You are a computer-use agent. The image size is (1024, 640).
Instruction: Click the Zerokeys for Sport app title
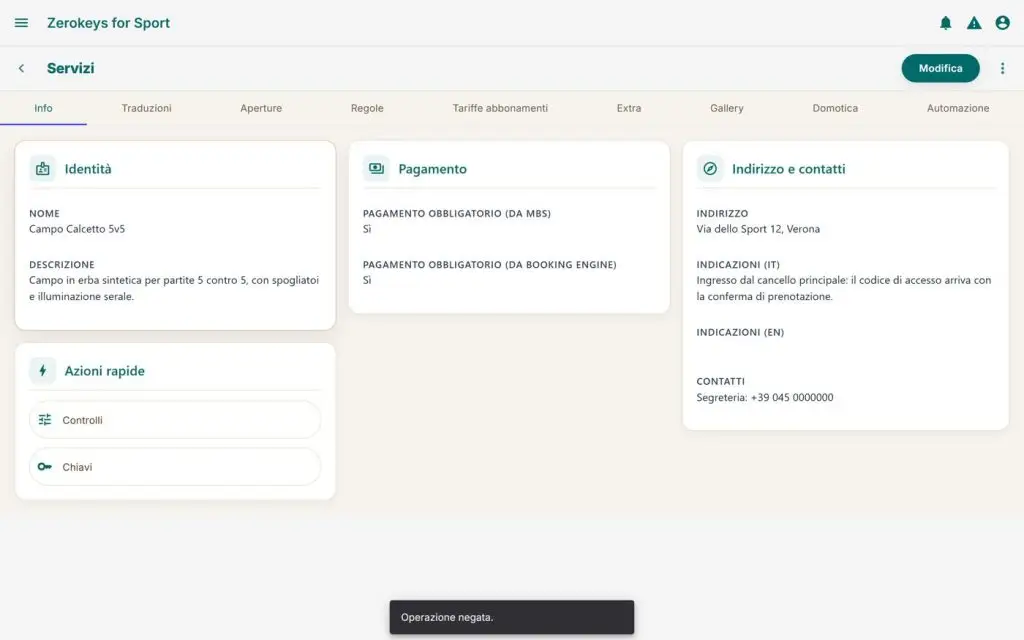(108, 23)
